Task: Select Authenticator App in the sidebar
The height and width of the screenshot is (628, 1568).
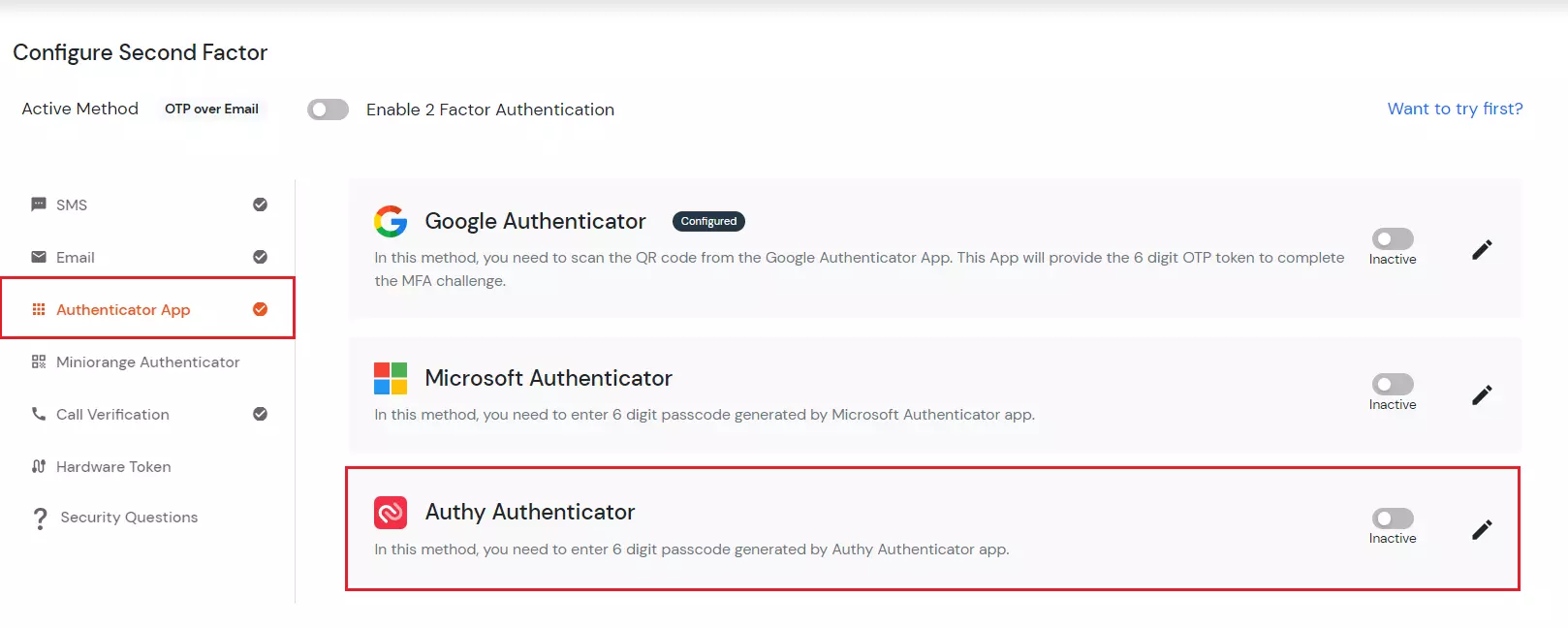Action: 122,309
